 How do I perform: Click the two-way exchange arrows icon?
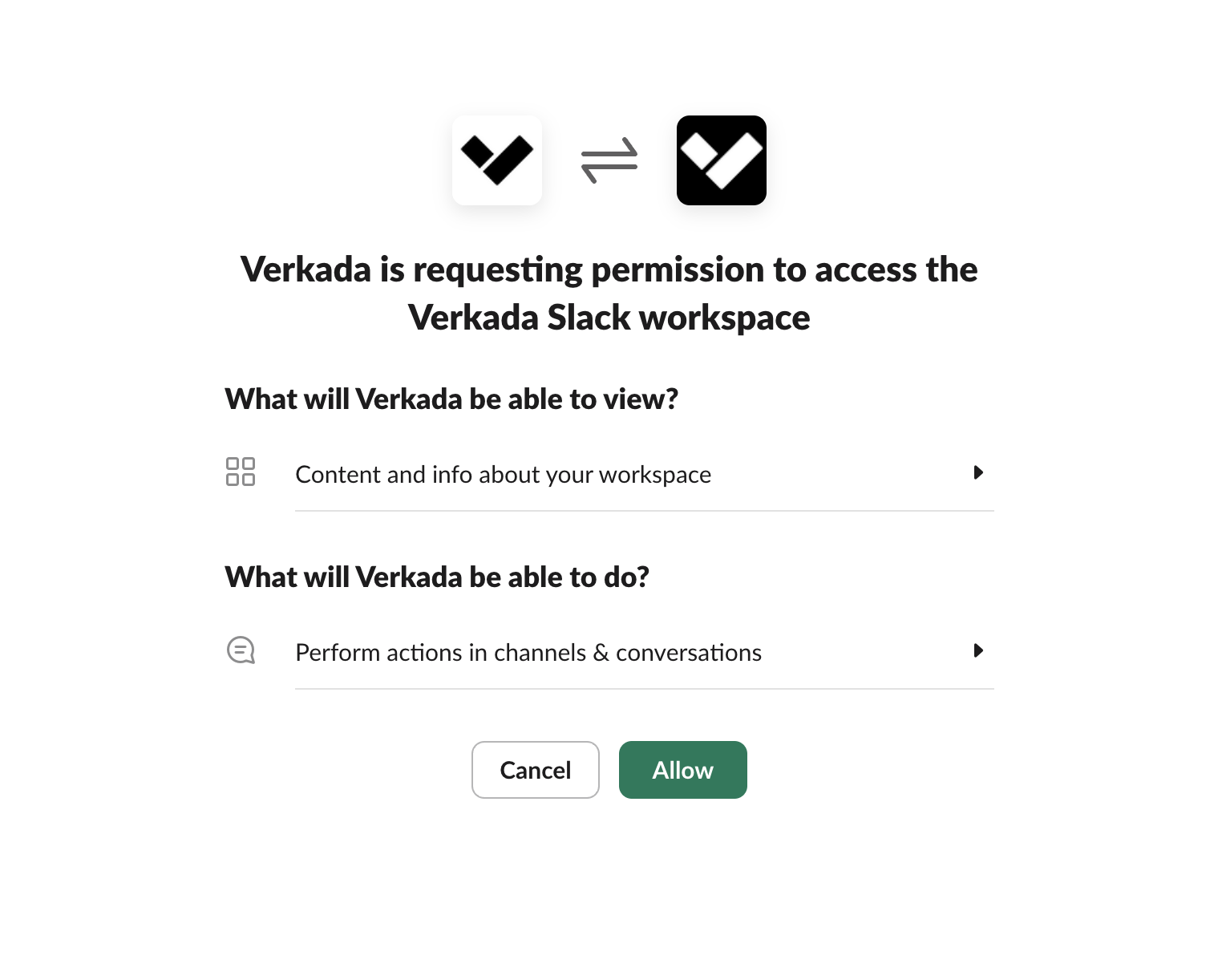(x=609, y=160)
